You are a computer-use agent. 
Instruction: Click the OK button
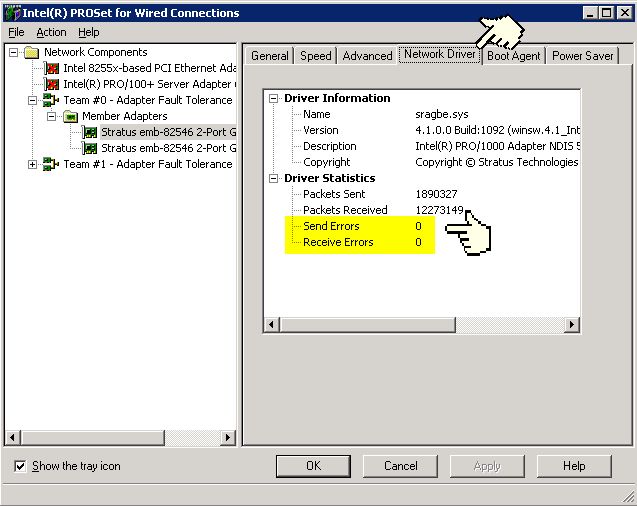coord(313,466)
